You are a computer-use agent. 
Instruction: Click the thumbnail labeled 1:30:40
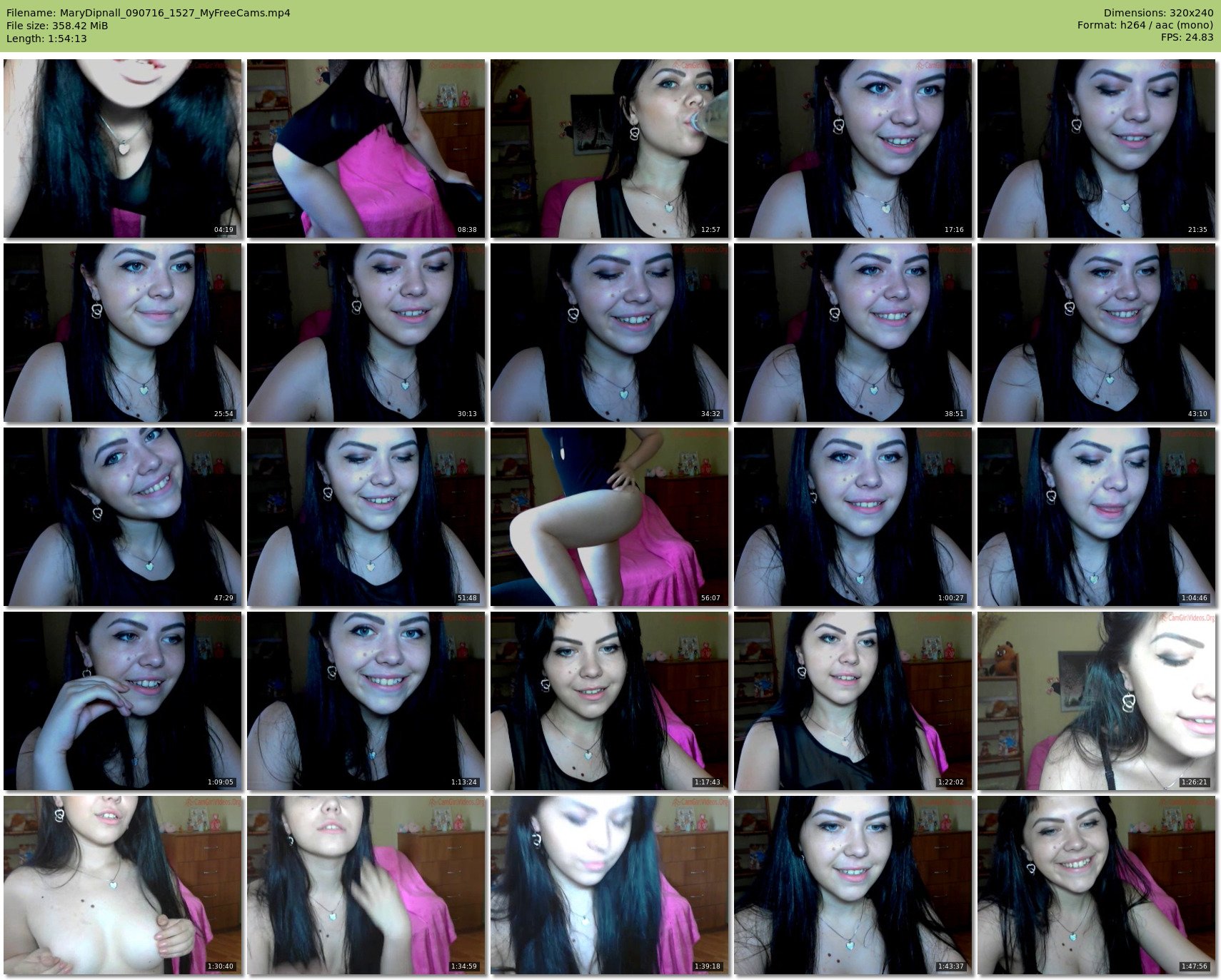click(123, 885)
